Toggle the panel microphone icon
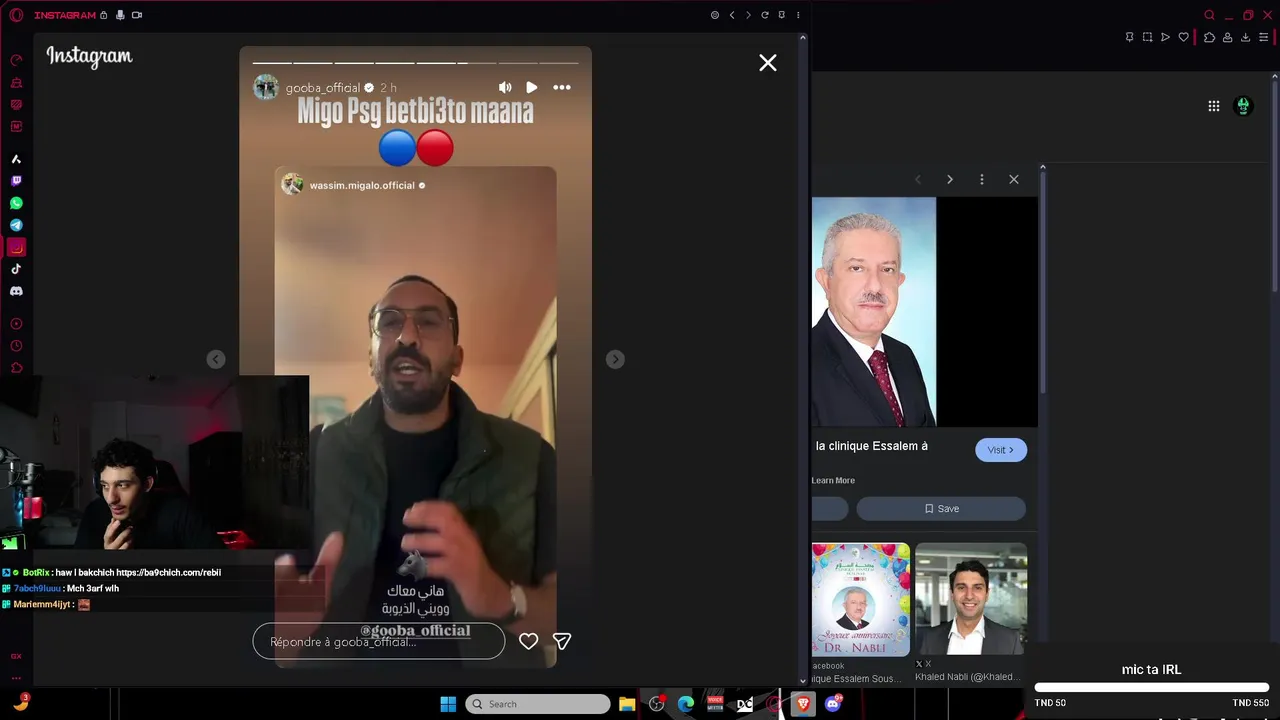This screenshot has width=1280, height=720. [x=120, y=15]
